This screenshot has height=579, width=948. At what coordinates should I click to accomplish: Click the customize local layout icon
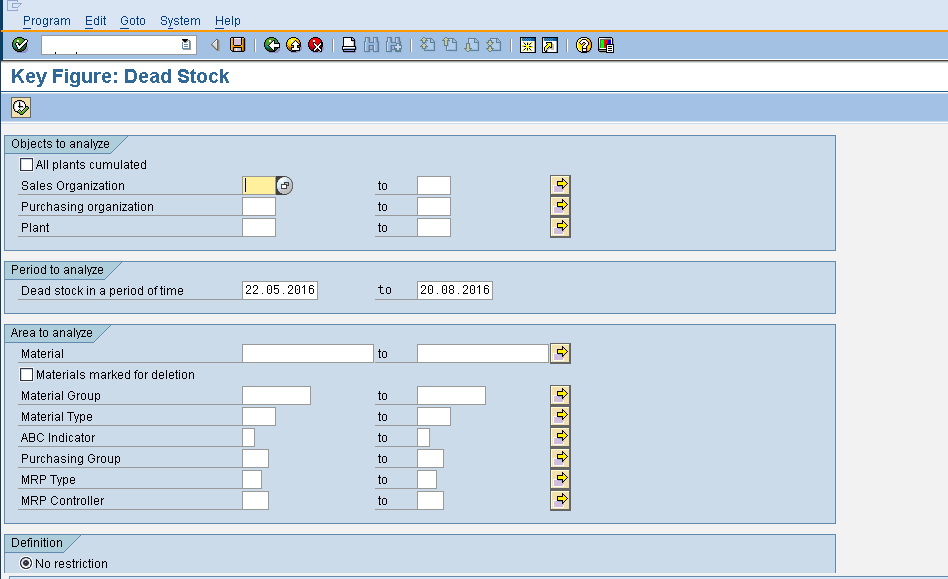point(605,44)
